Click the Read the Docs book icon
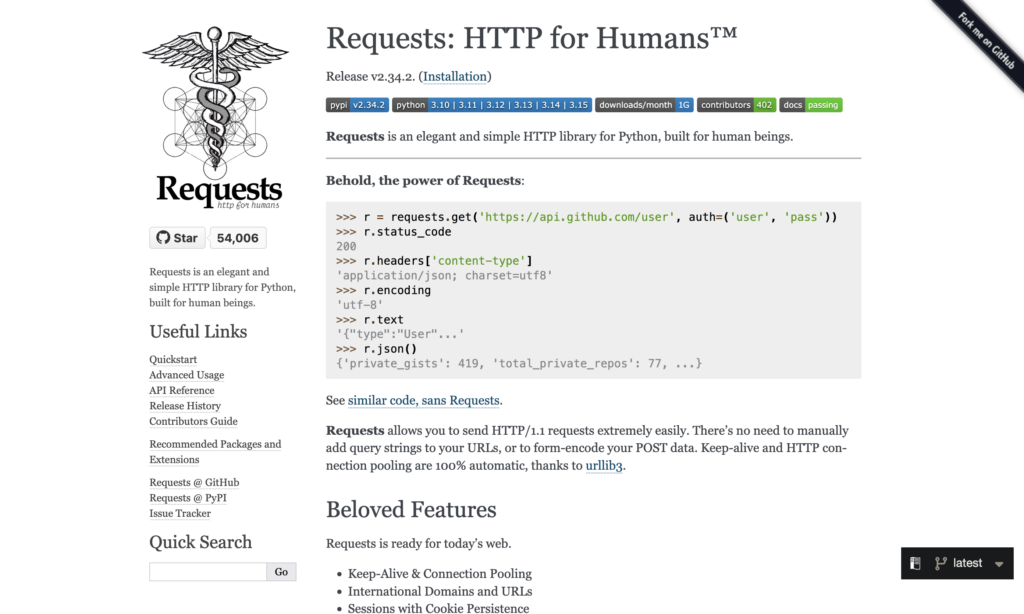The image size is (1024, 614). 916,563
